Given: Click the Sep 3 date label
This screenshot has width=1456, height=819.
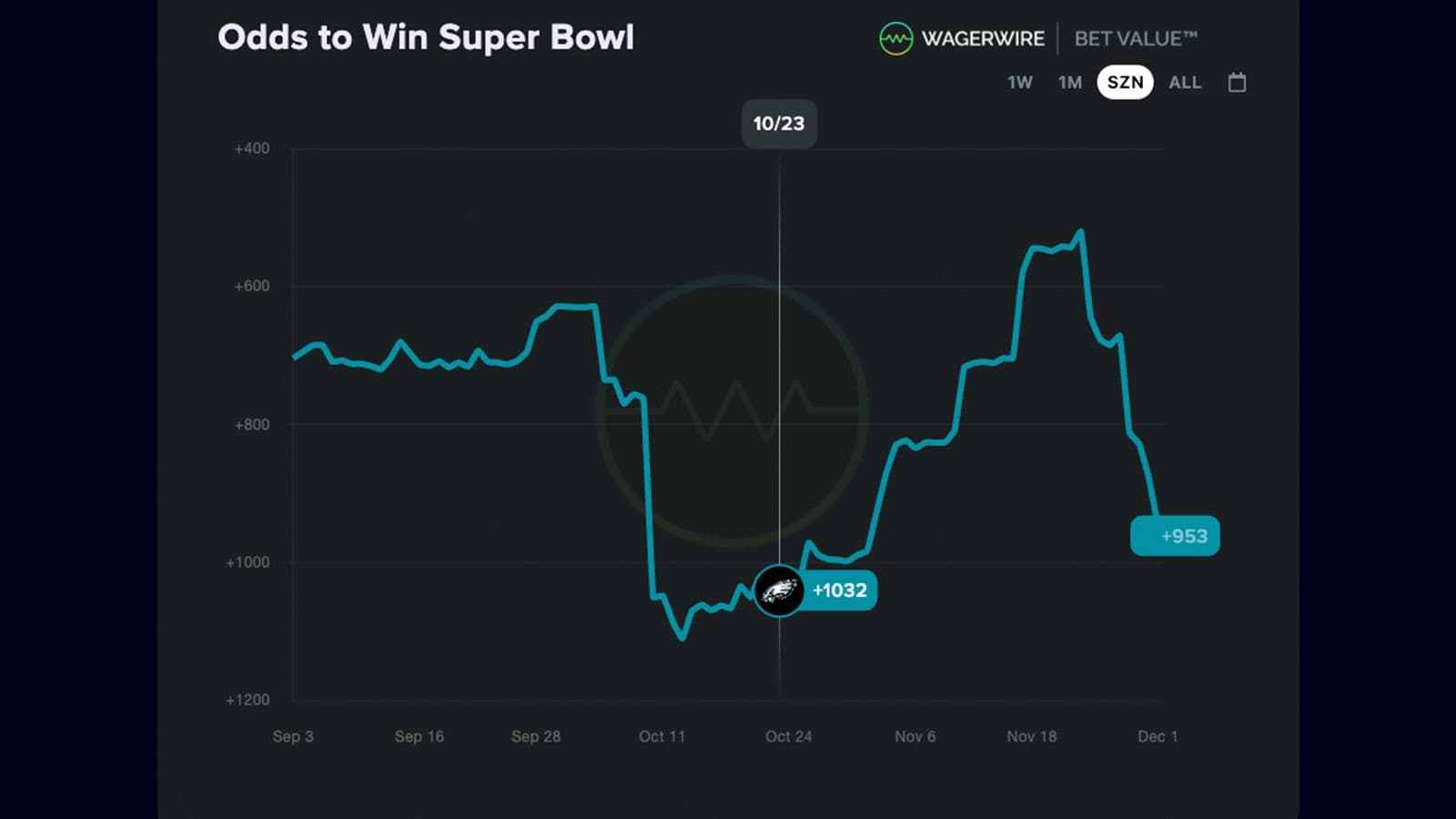Looking at the screenshot, I should point(293,737).
